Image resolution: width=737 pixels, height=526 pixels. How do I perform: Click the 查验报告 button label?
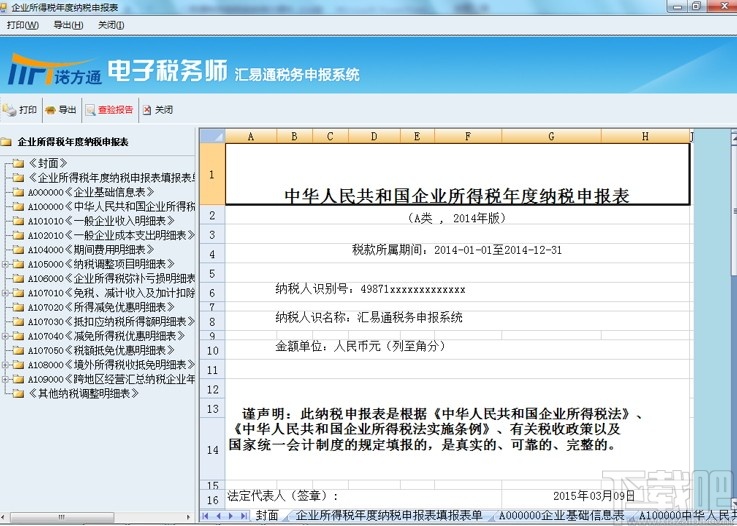click(x=116, y=110)
